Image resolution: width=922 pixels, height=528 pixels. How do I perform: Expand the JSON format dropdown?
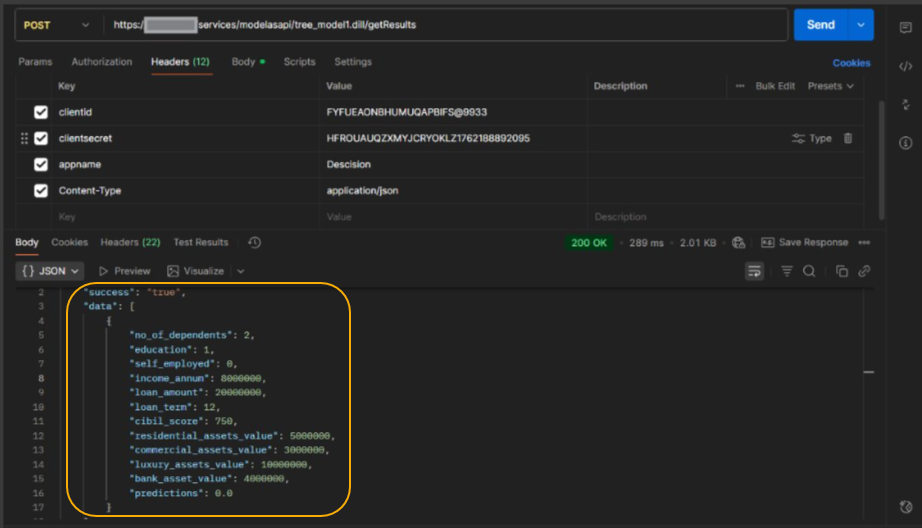(50, 271)
